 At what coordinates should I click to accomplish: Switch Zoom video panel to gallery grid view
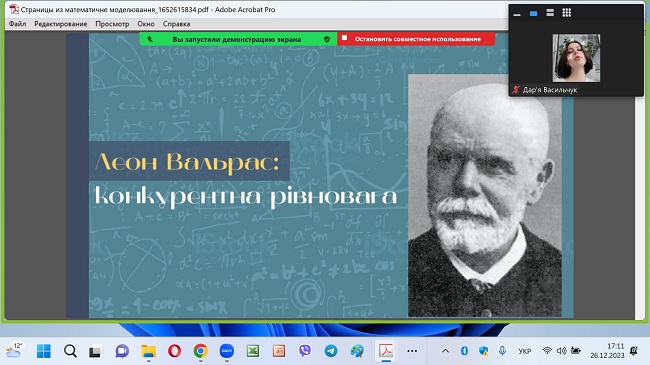[567, 13]
